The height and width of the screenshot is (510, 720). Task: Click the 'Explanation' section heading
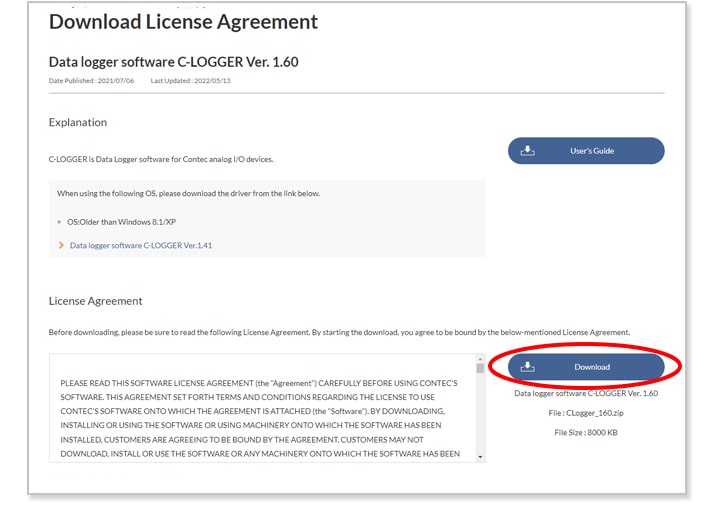click(x=78, y=122)
